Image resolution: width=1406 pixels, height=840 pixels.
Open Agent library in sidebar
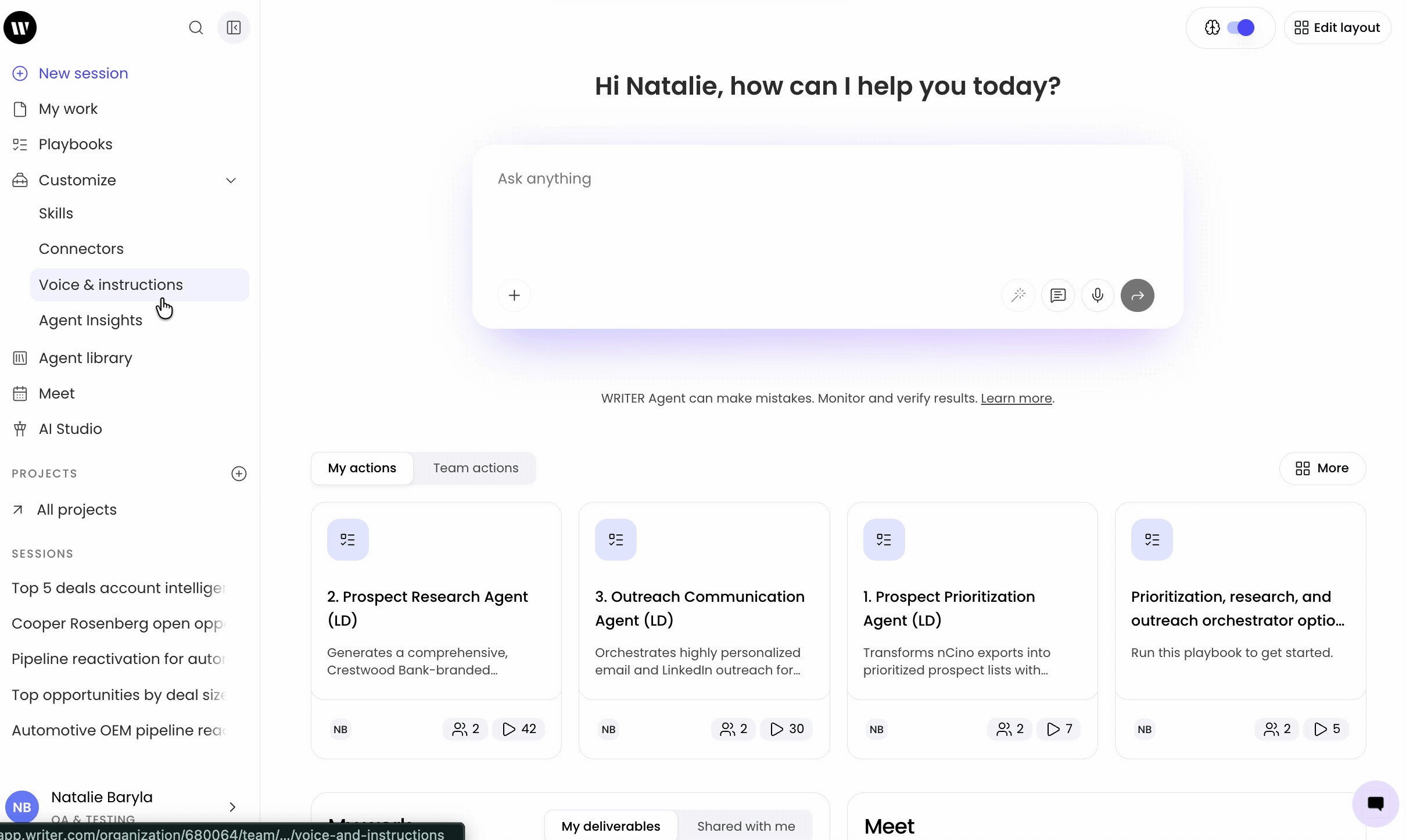tap(85, 358)
